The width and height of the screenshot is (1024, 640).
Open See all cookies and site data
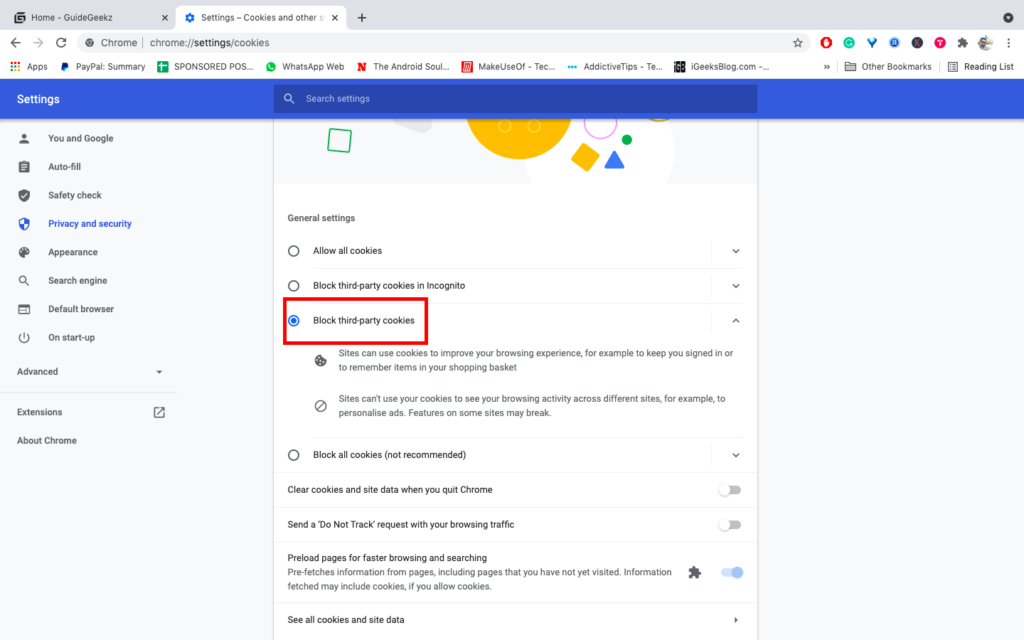coord(515,620)
